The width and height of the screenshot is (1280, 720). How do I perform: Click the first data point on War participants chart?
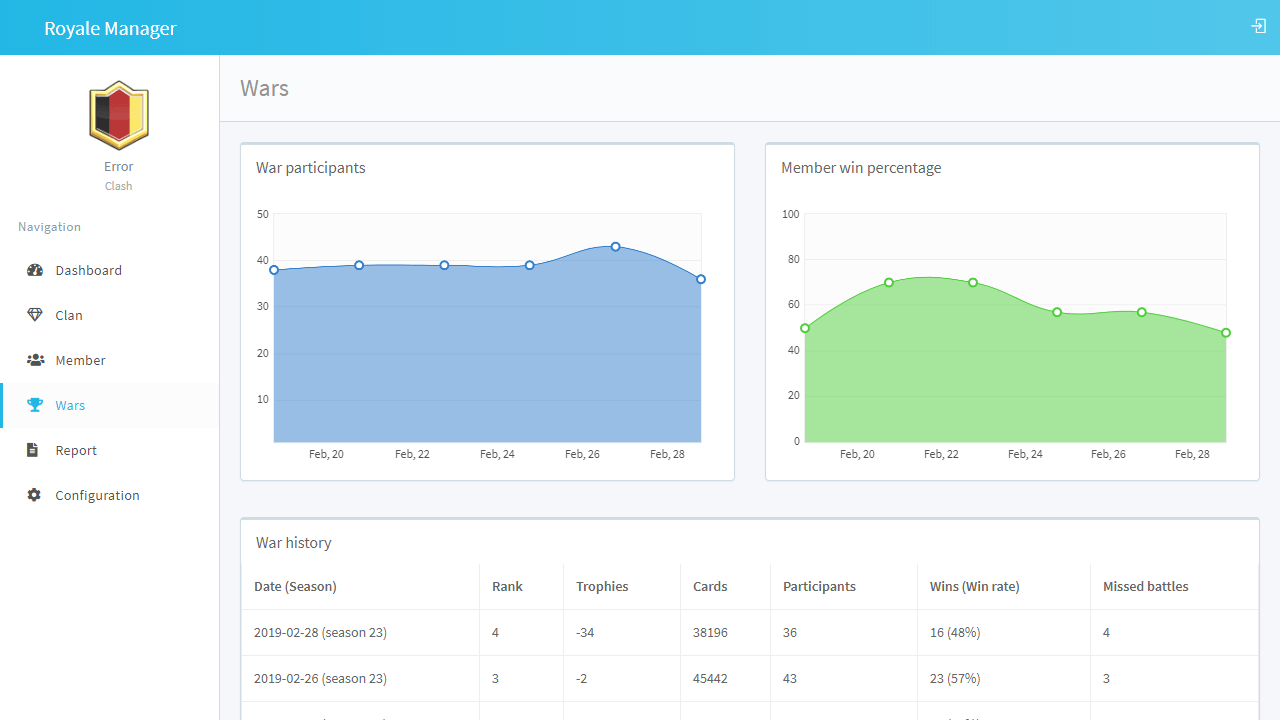point(274,270)
